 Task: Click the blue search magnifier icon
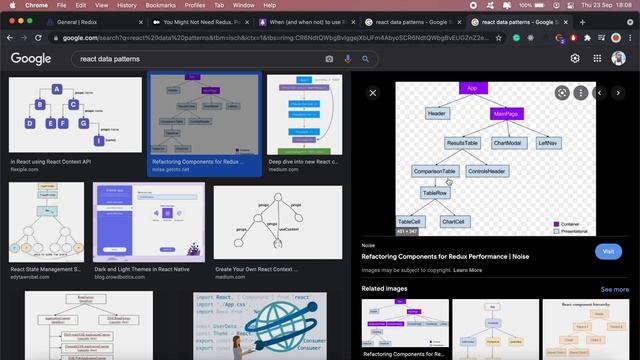coord(365,59)
